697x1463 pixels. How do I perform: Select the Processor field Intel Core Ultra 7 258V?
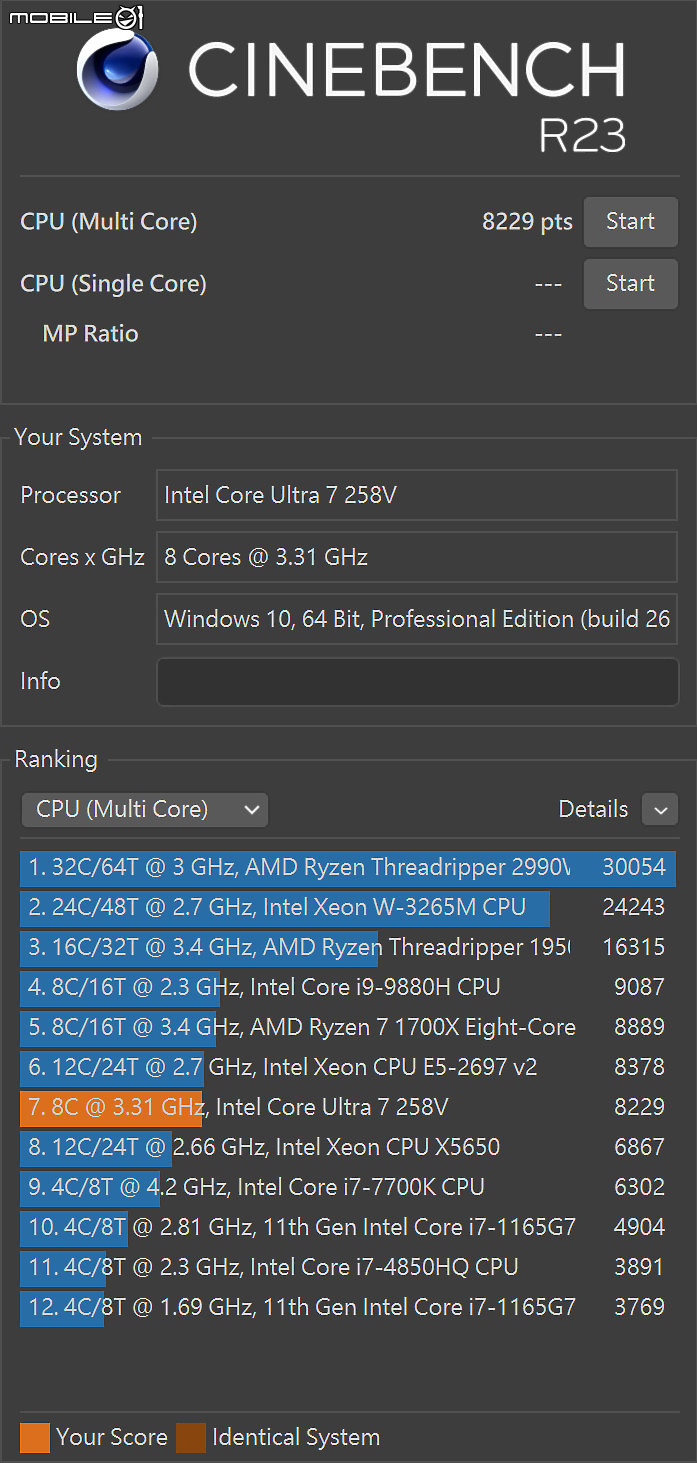418,495
